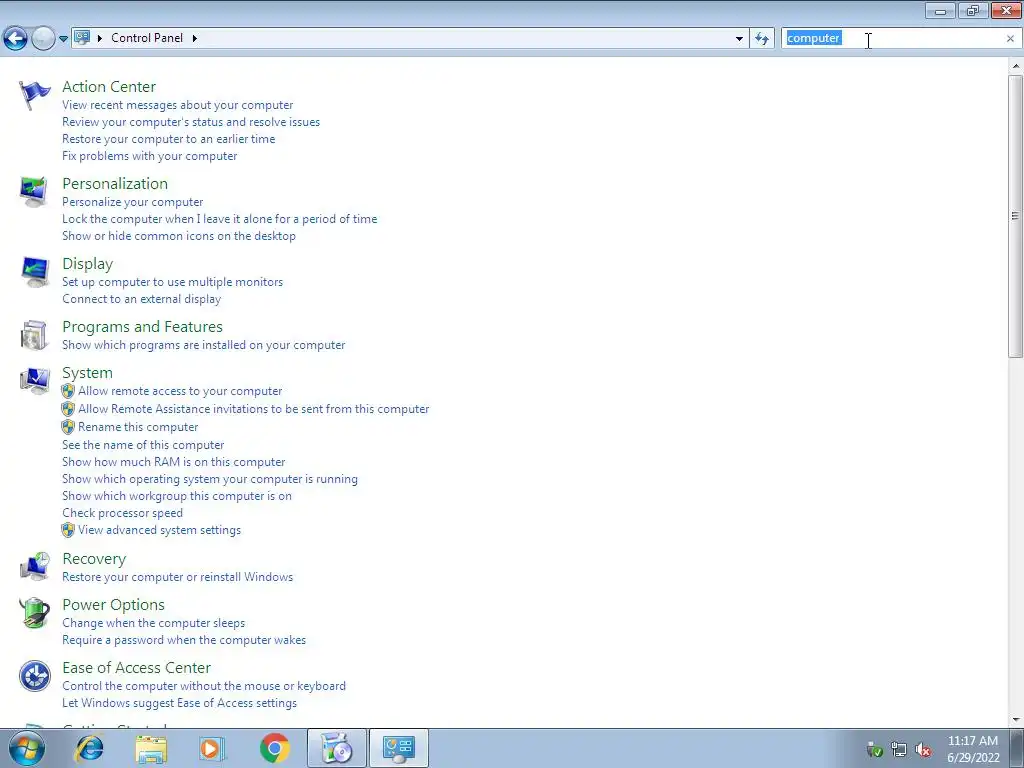Click Review your computer's status and resolve issues
Image resolution: width=1024 pixels, height=768 pixels.
[191, 122]
